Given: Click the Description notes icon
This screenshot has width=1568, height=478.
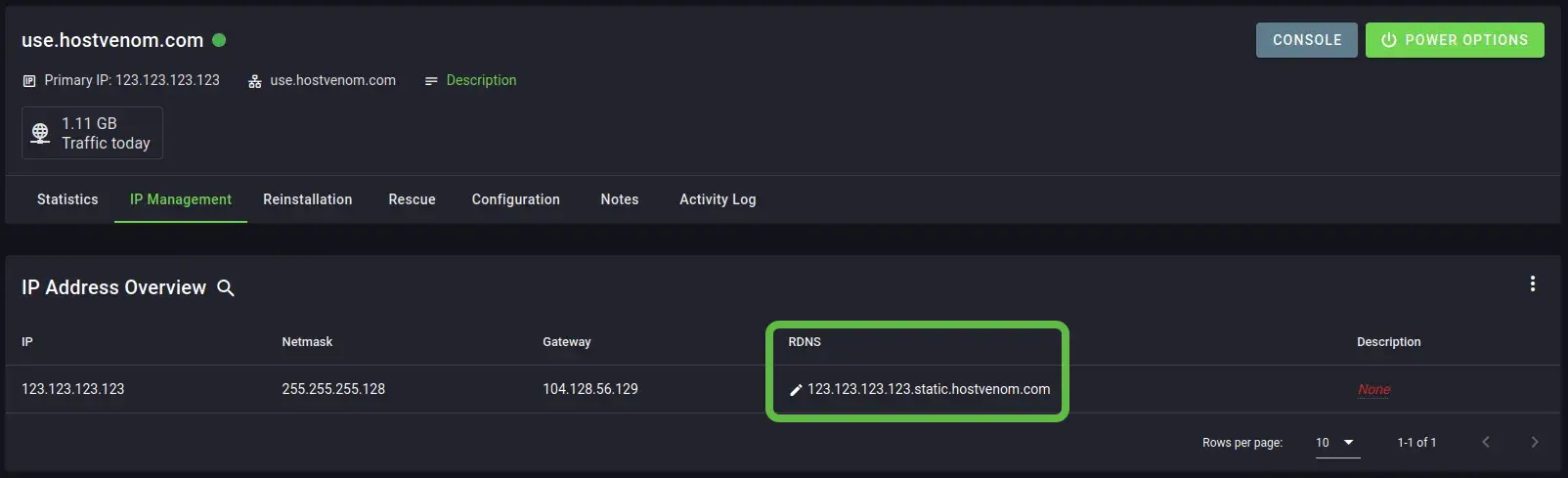Looking at the screenshot, I should (x=431, y=81).
